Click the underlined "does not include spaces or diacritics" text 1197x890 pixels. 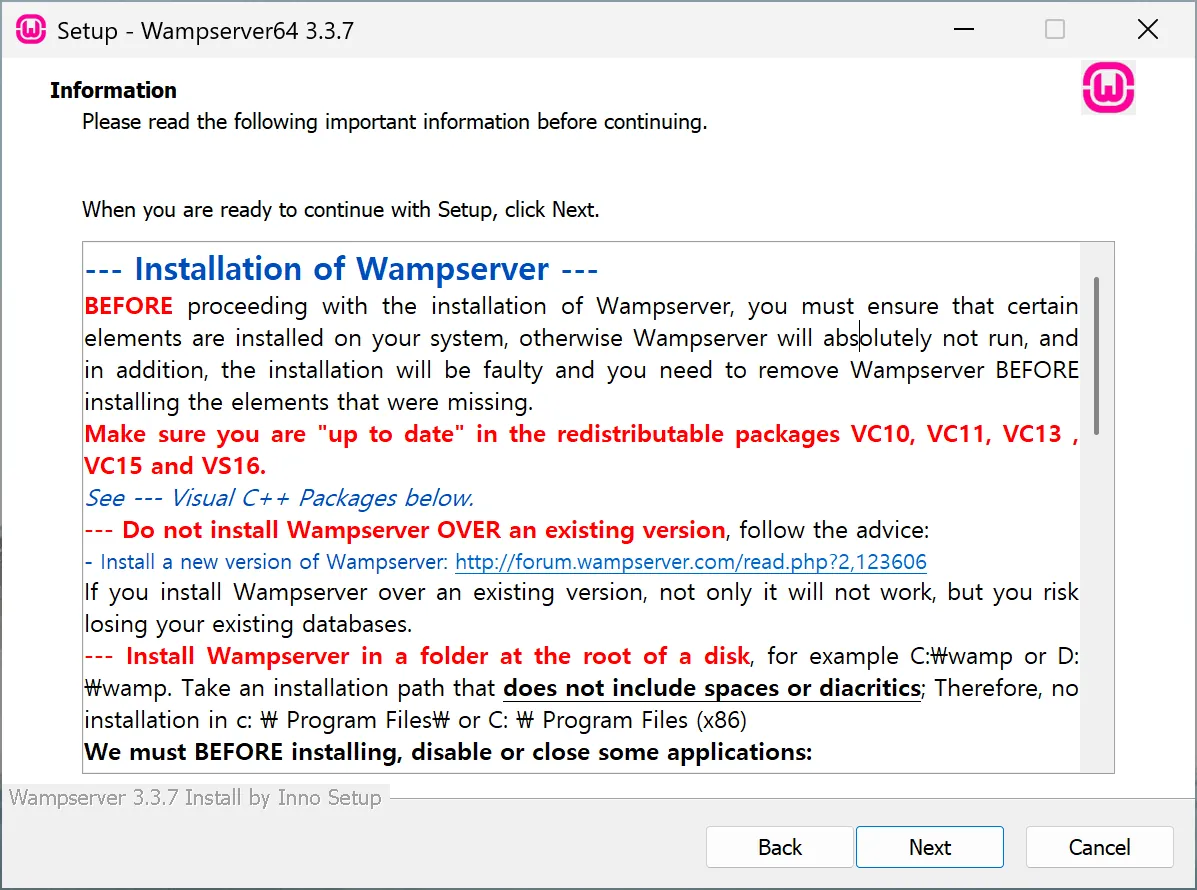tap(711, 688)
